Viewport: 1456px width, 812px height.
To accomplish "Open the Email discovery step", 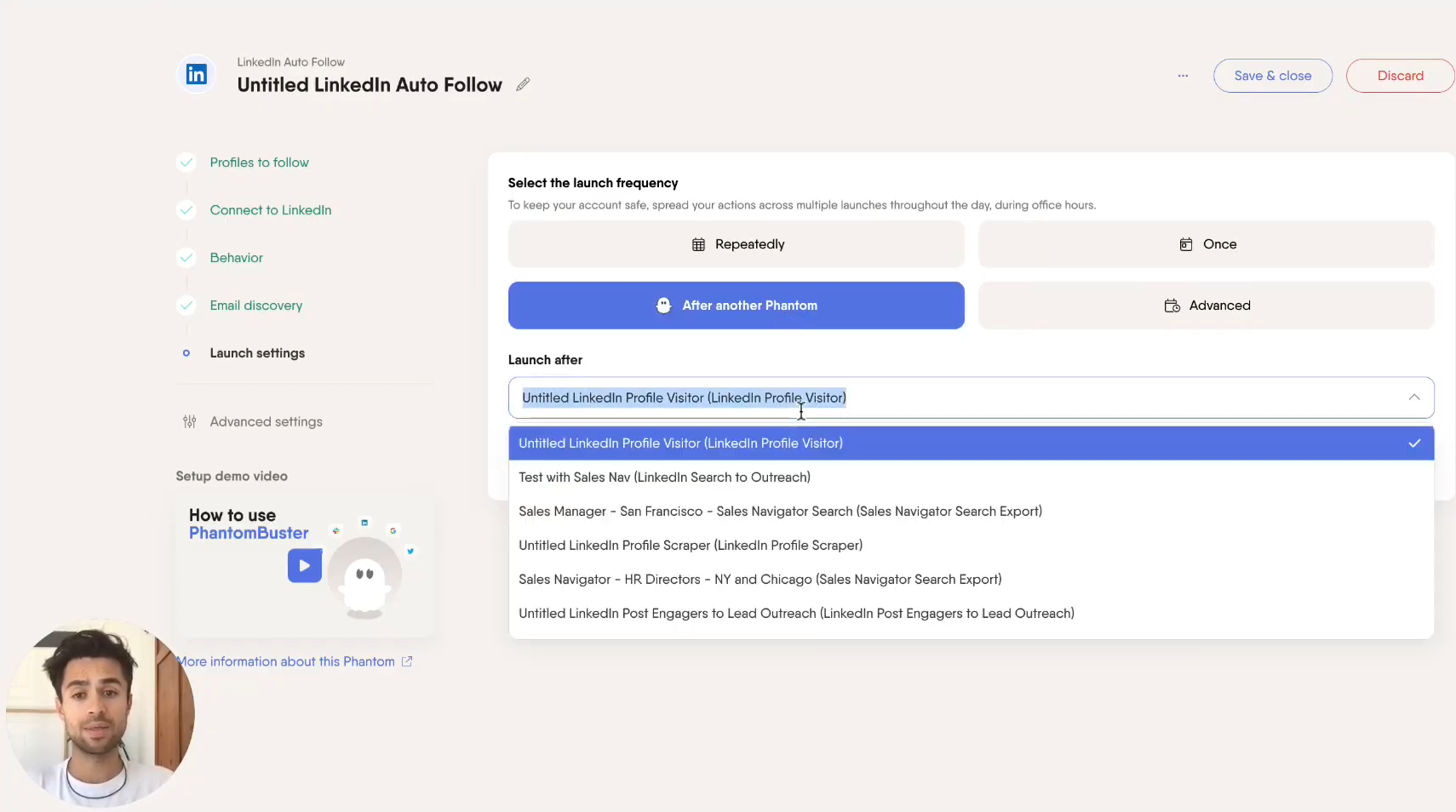I will pyautogui.click(x=255, y=306).
